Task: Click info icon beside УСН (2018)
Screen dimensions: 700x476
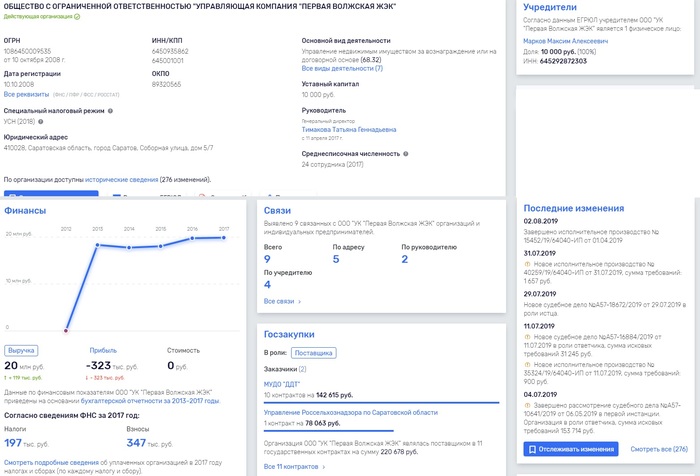Action: [40, 120]
